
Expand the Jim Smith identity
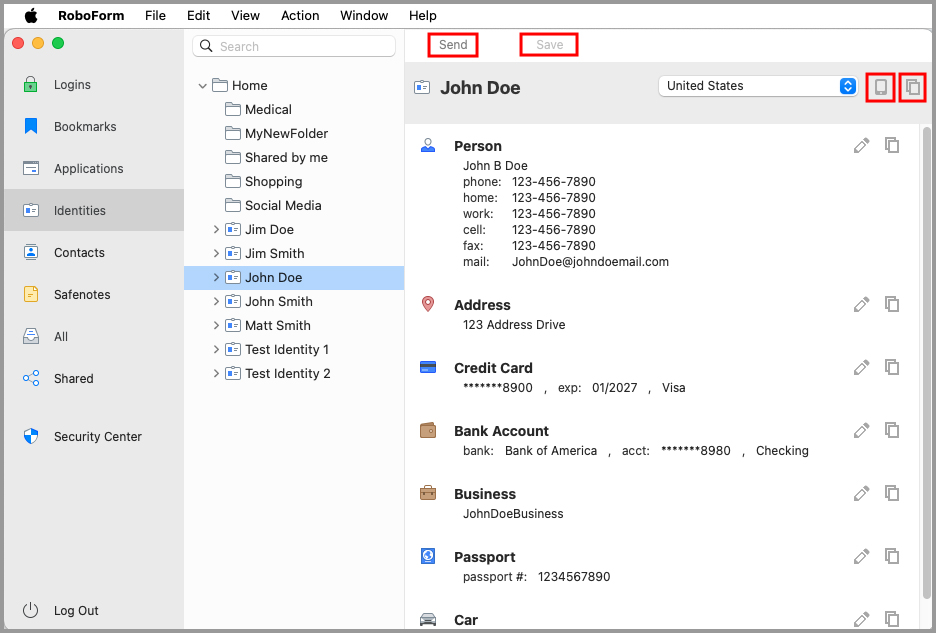coord(216,253)
